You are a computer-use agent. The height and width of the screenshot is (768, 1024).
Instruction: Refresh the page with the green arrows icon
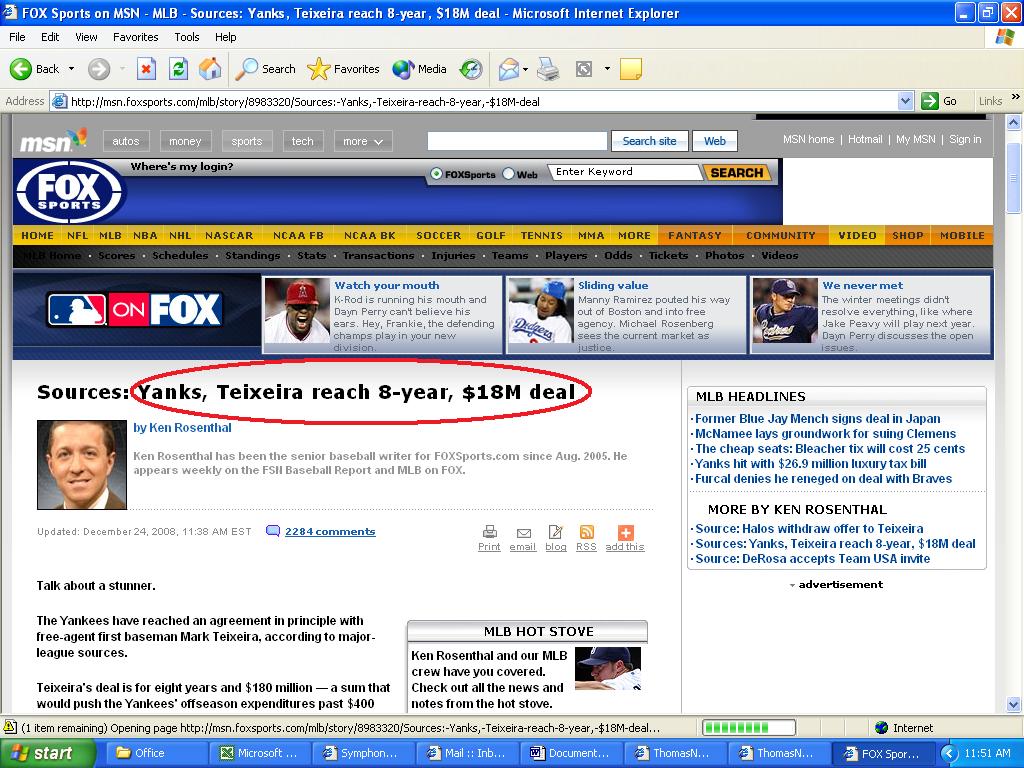click(x=178, y=69)
